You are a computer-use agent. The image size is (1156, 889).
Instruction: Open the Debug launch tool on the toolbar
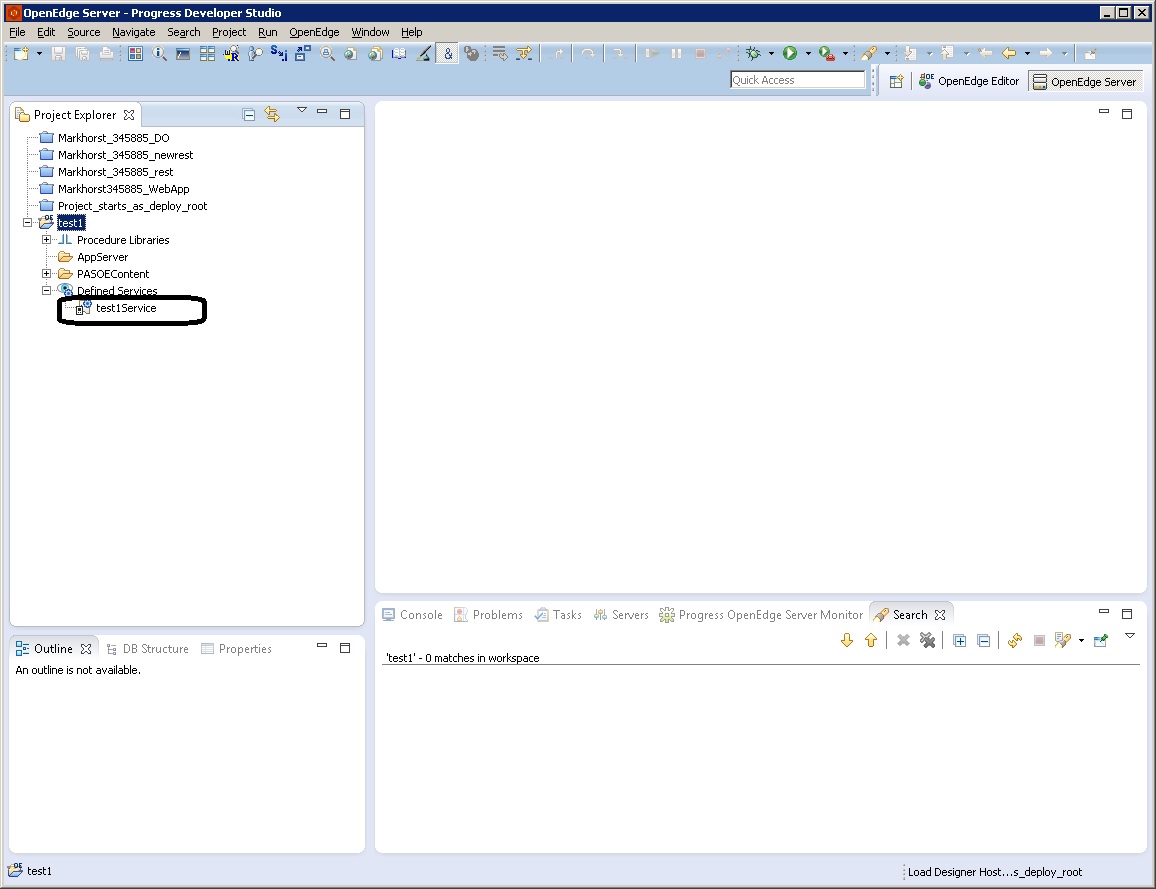[x=757, y=53]
